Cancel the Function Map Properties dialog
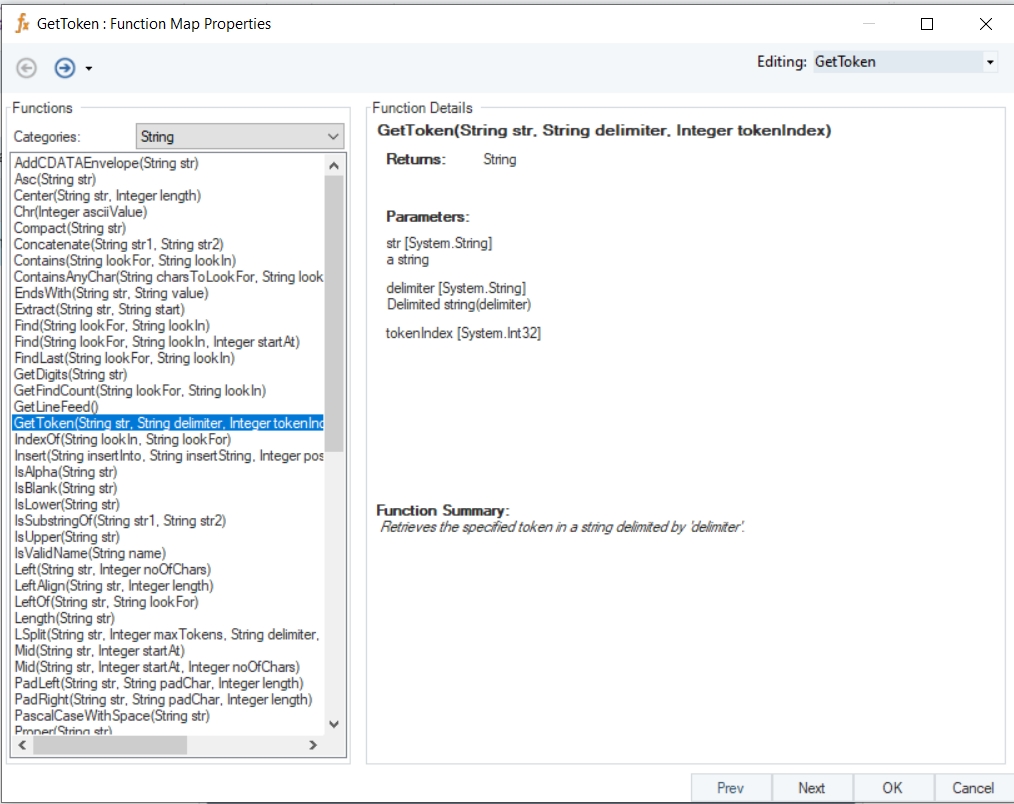This screenshot has width=1014, height=804. point(972,788)
